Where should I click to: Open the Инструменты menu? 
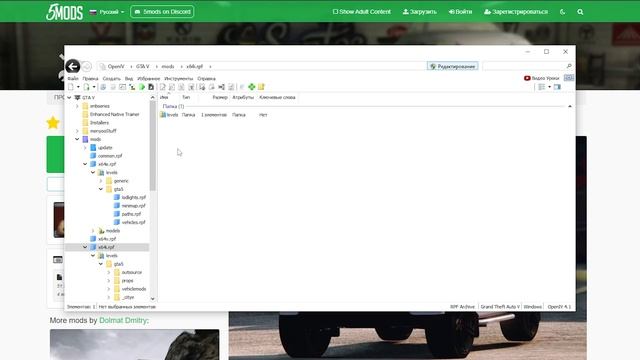click(x=178, y=78)
